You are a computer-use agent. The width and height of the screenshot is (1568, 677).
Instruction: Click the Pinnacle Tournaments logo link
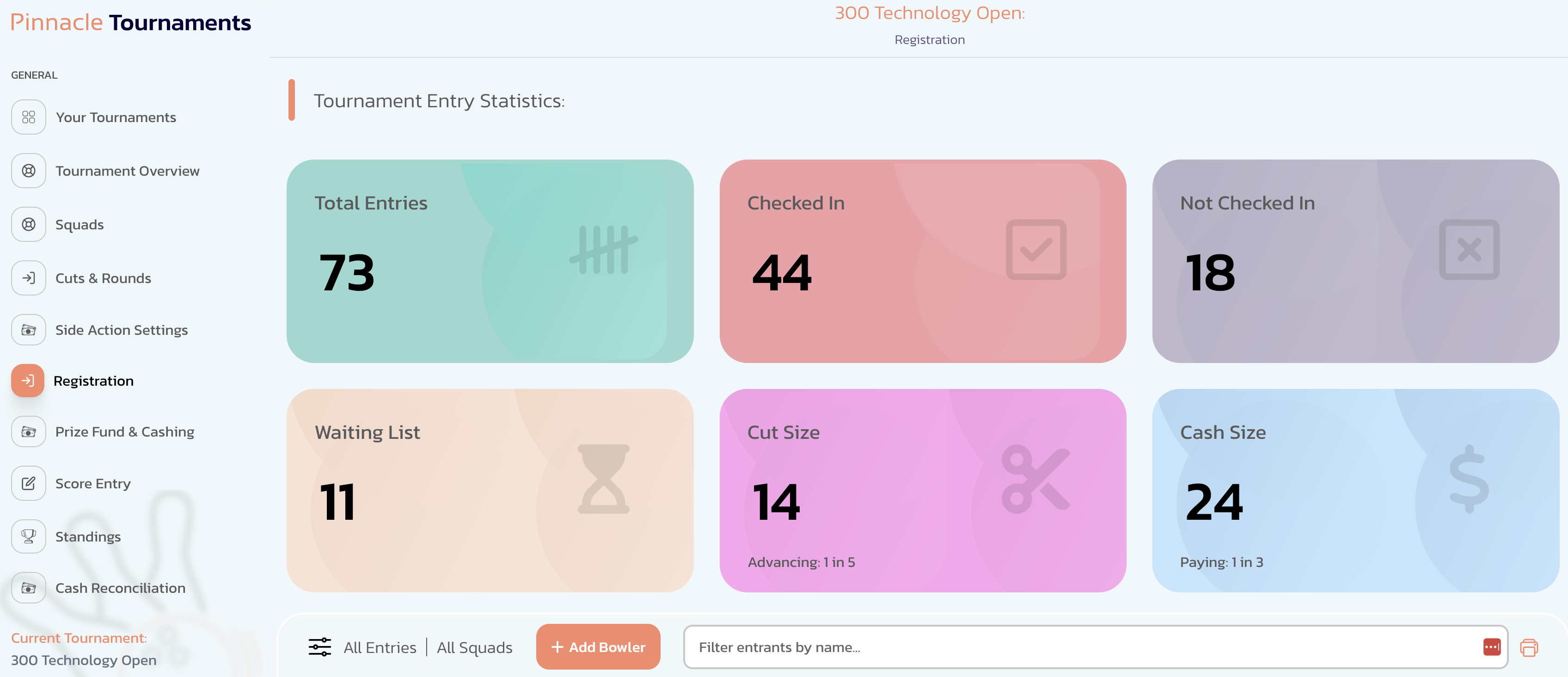131,23
